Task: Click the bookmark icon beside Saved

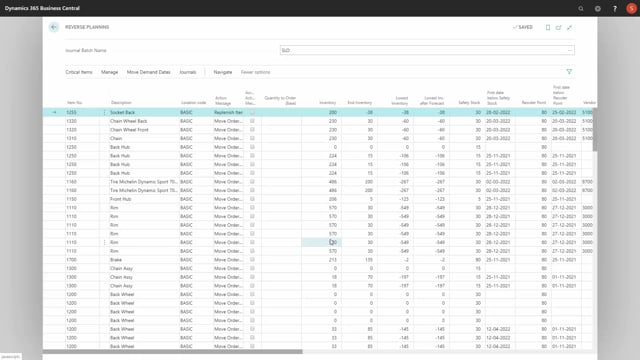Action: (x=548, y=27)
